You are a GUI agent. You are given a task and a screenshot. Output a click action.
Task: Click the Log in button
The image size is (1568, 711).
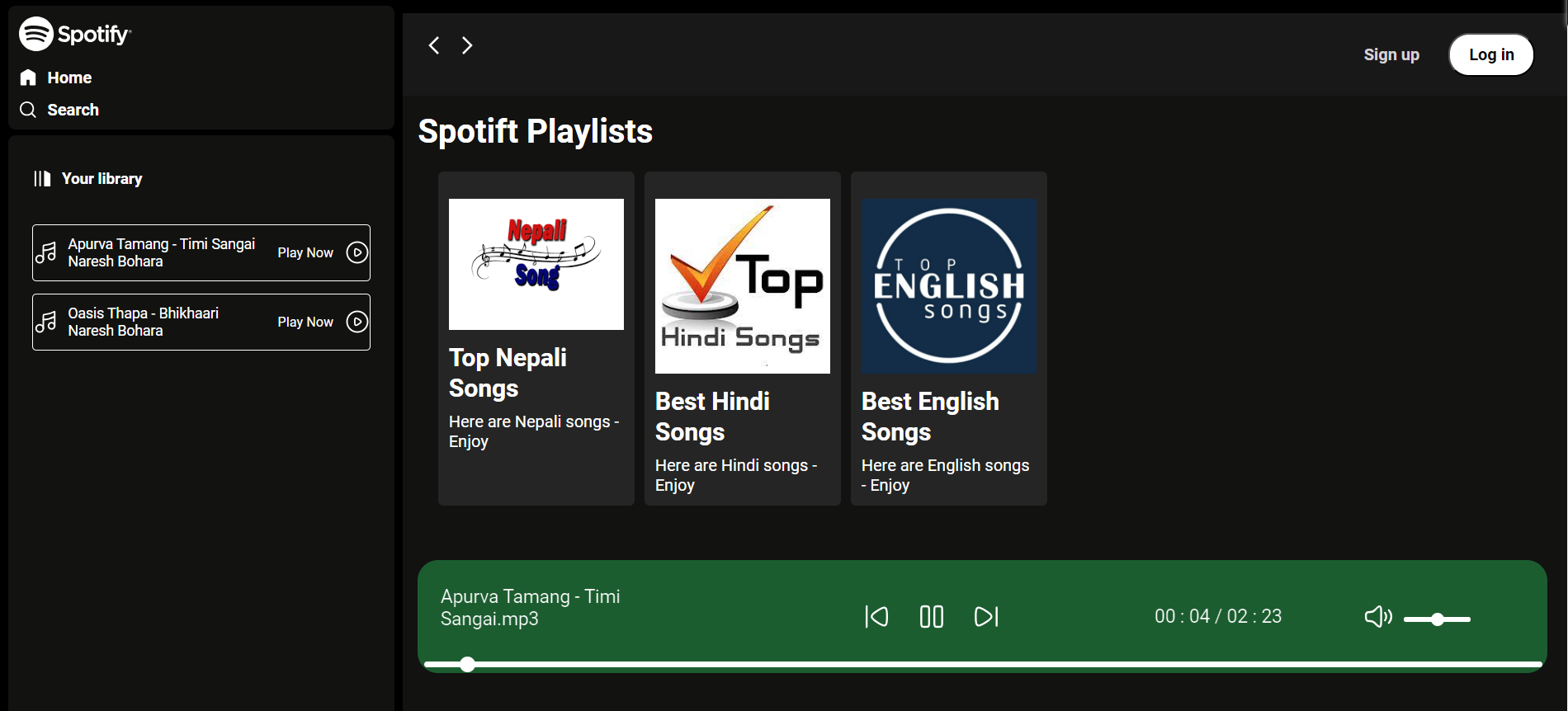tap(1491, 54)
